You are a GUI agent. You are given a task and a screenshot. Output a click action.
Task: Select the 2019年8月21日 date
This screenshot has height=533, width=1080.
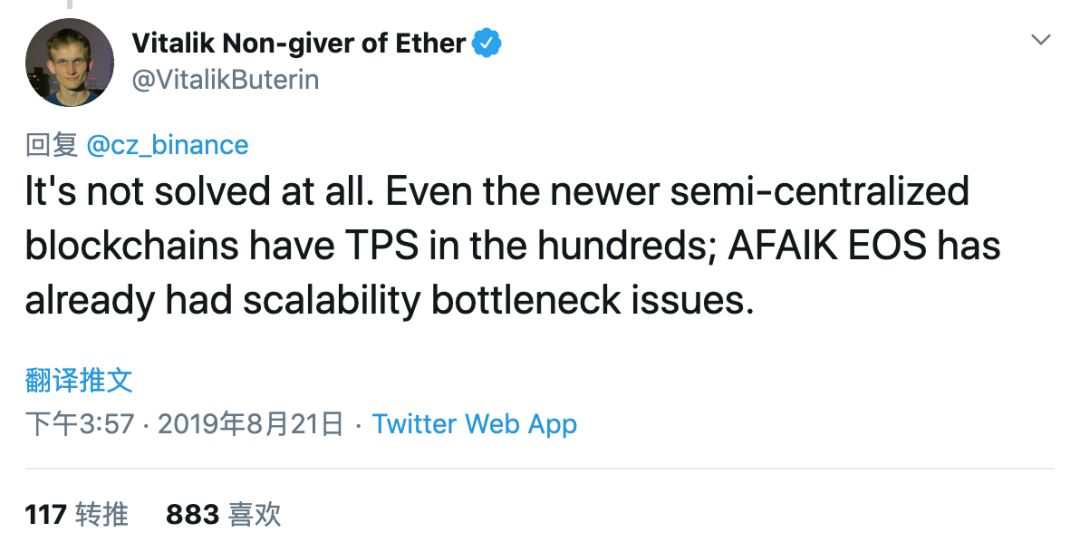[x=250, y=424]
